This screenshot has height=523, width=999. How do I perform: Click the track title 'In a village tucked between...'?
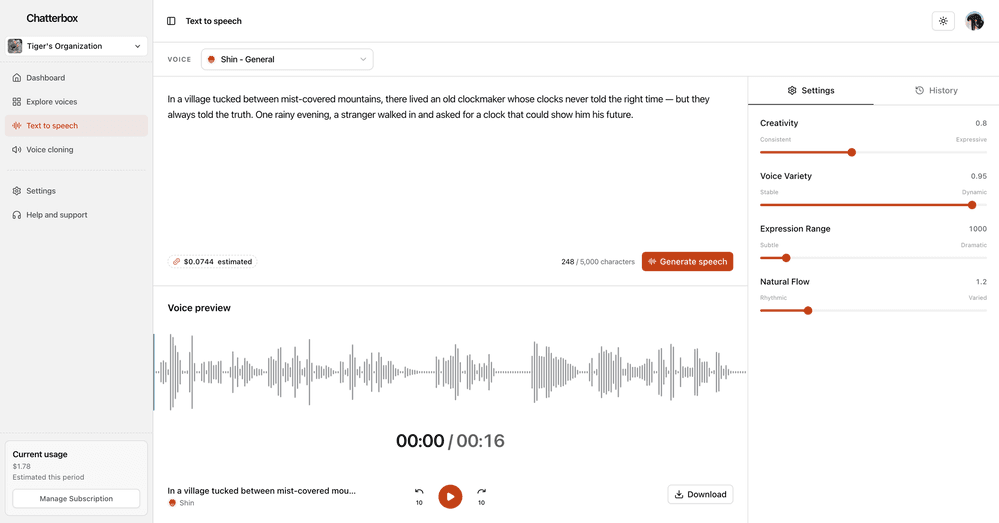click(x=262, y=491)
